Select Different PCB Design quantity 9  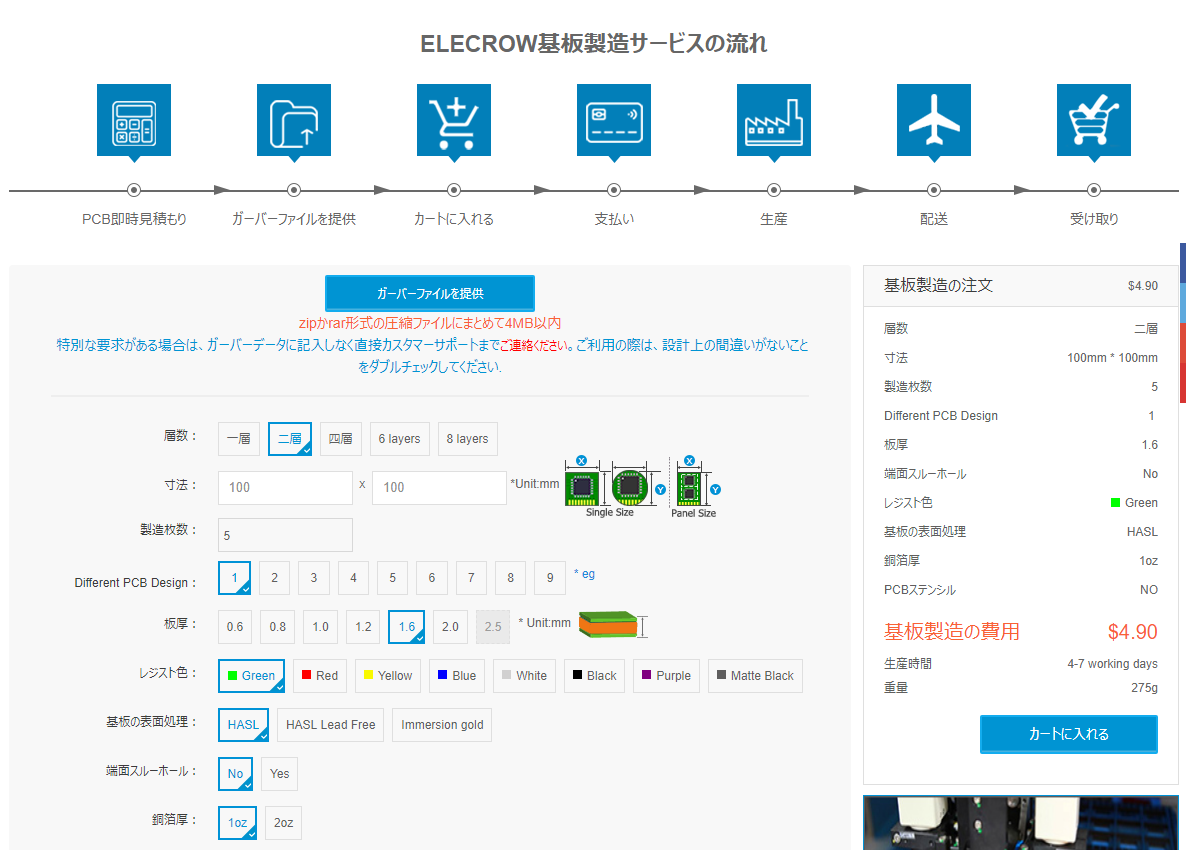point(550,578)
